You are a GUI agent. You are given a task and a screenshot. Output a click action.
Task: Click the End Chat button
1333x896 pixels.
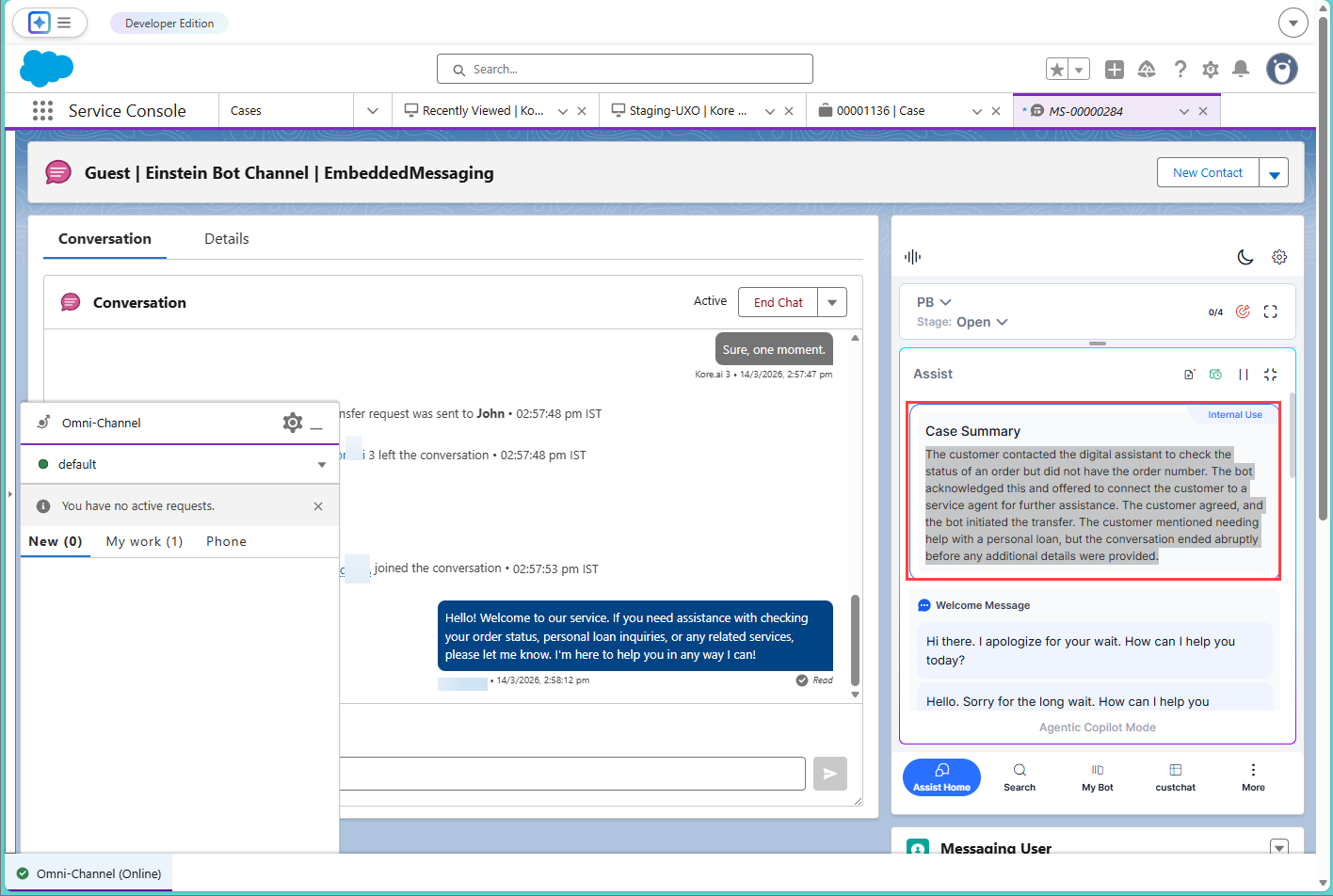pos(779,302)
